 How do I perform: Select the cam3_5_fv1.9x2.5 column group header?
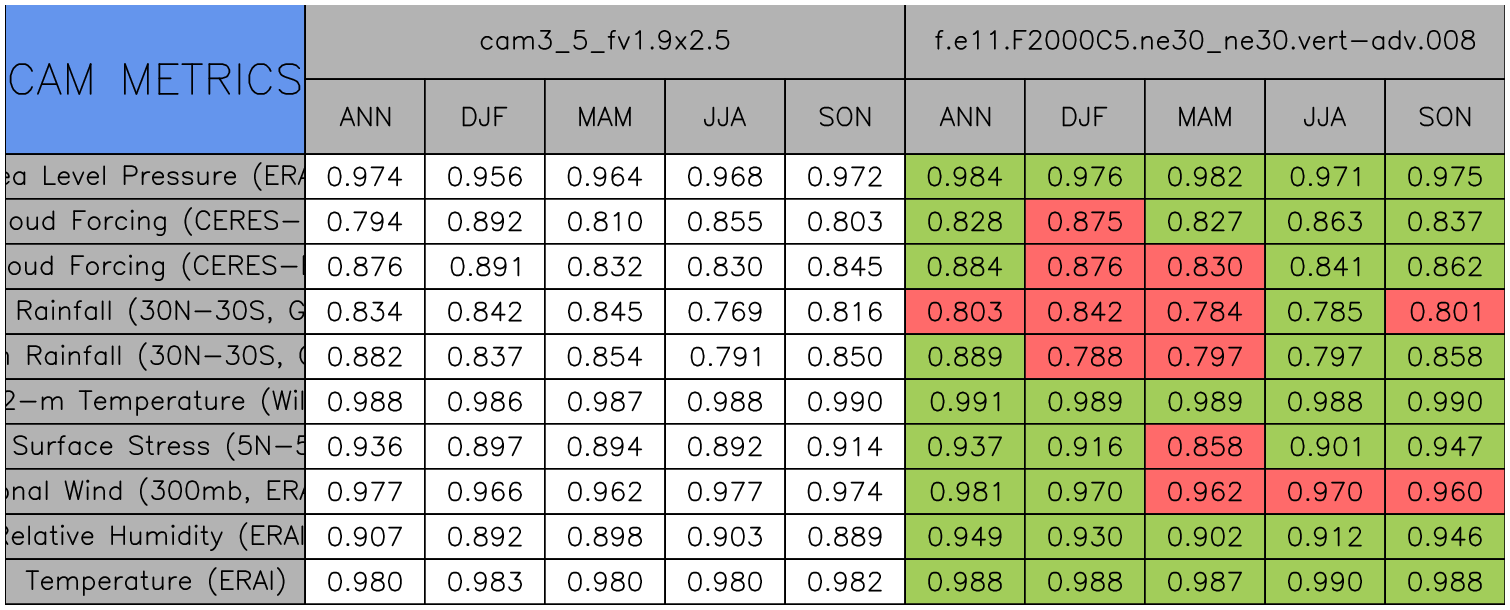604,41
